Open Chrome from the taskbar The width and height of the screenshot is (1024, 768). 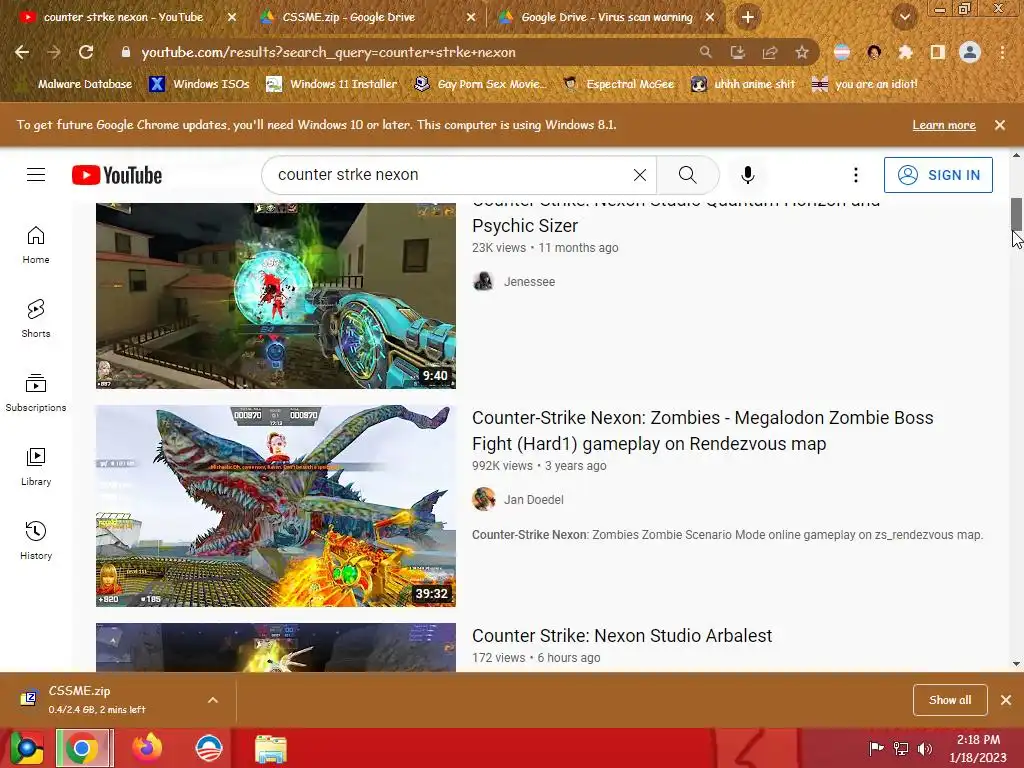[84, 748]
